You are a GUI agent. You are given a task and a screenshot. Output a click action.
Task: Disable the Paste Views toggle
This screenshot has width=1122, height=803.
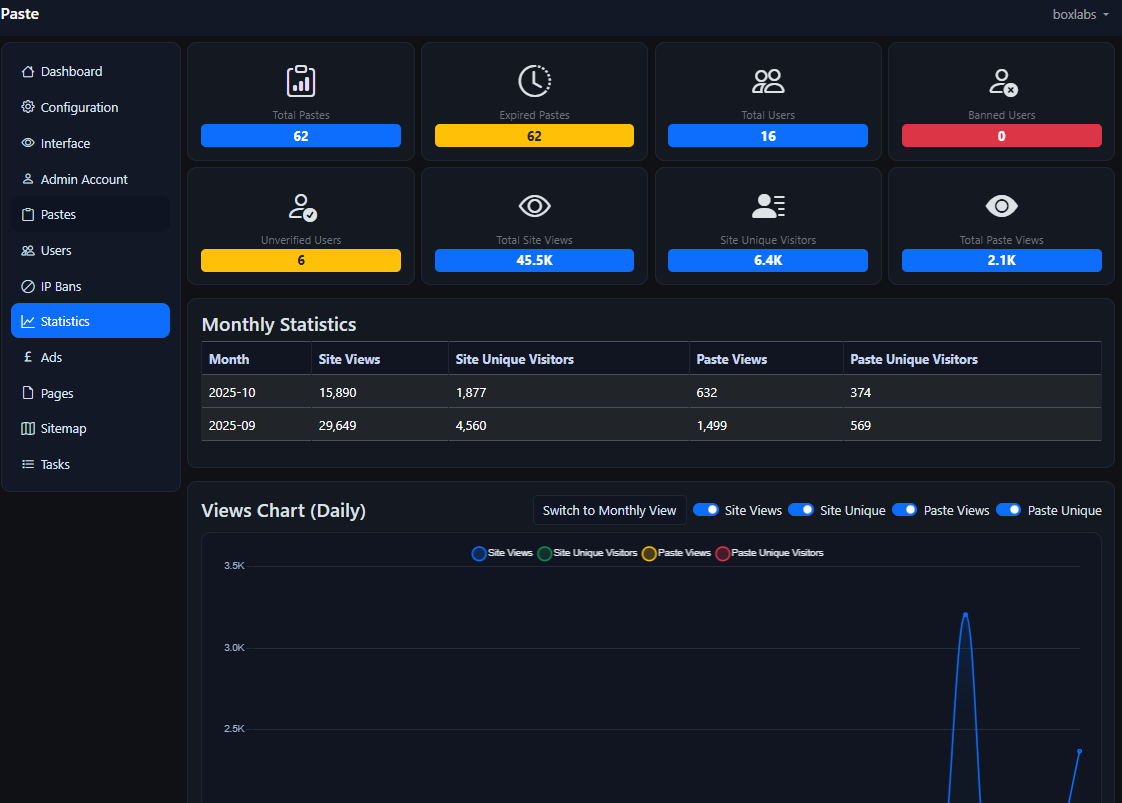click(904, 509)
